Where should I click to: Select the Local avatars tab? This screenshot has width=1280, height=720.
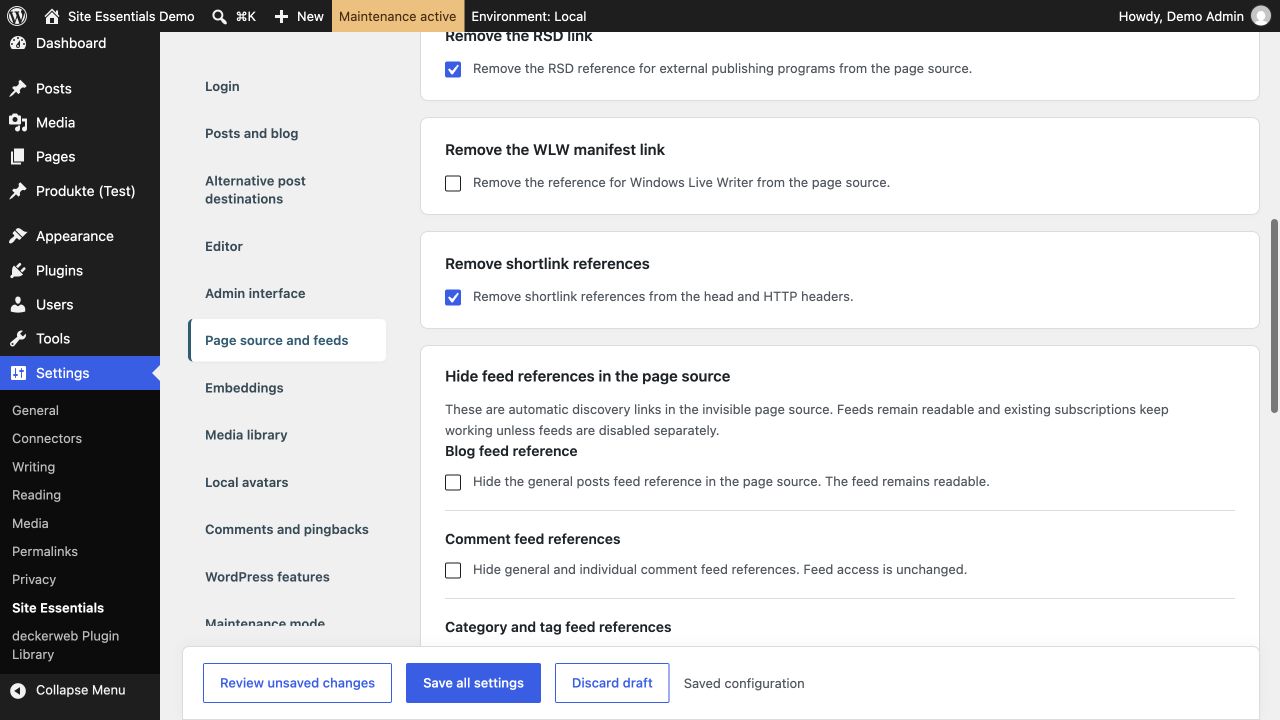(287, 482)
